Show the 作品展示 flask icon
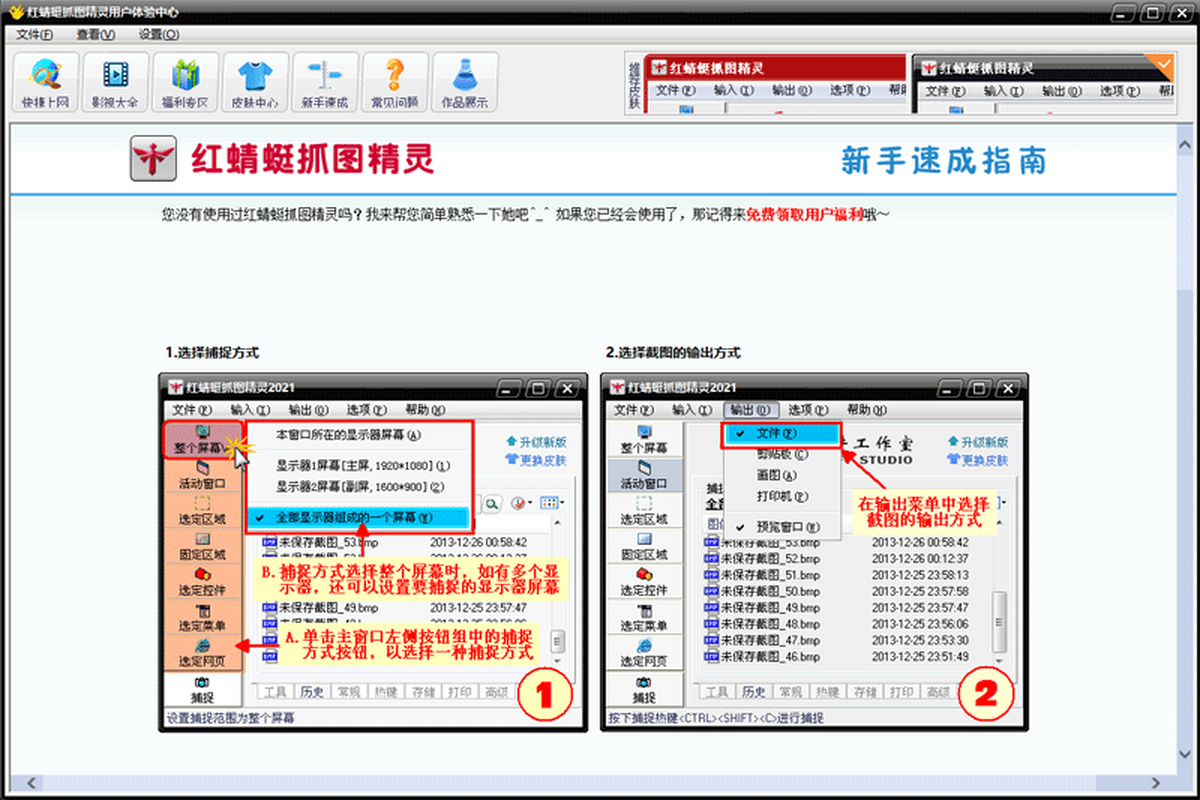Viewport: 1200px width, 800px height. [464, 82]
